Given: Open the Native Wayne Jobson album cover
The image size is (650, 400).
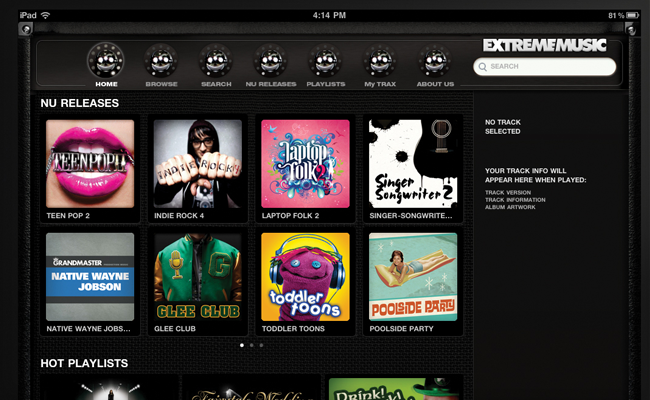Looking at the screenshot, I should coord(90,277).
